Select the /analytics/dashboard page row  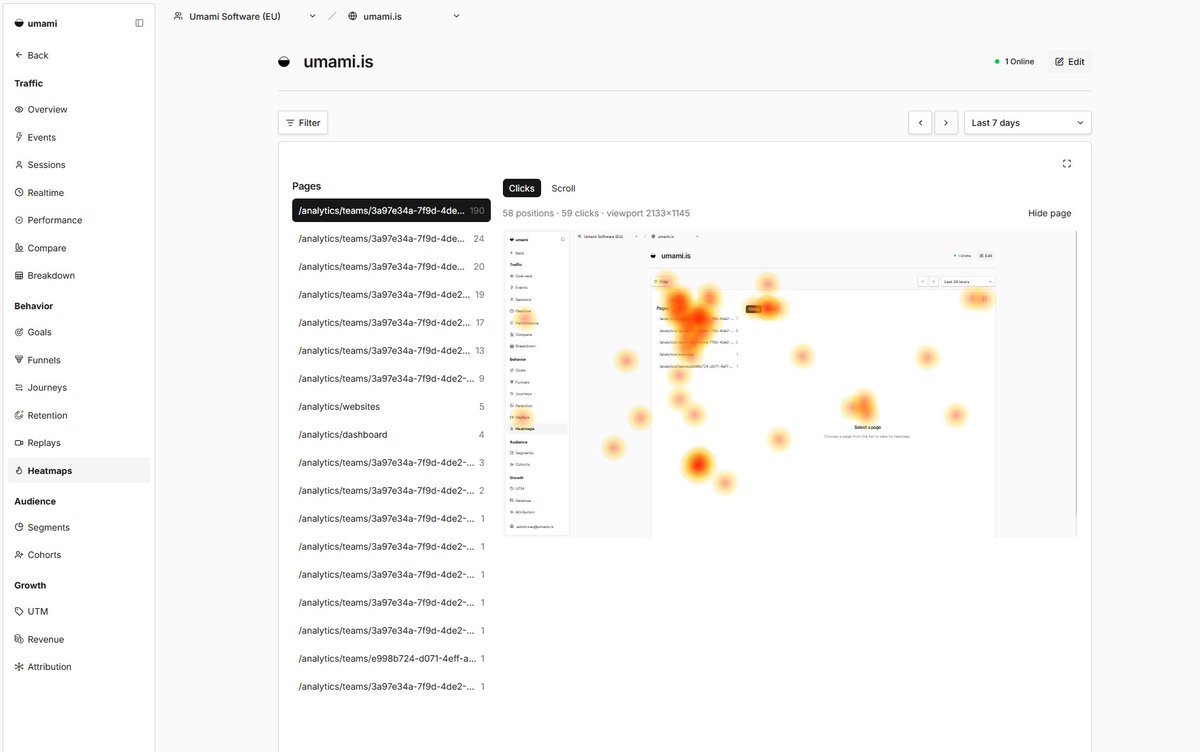click(391, 435)
